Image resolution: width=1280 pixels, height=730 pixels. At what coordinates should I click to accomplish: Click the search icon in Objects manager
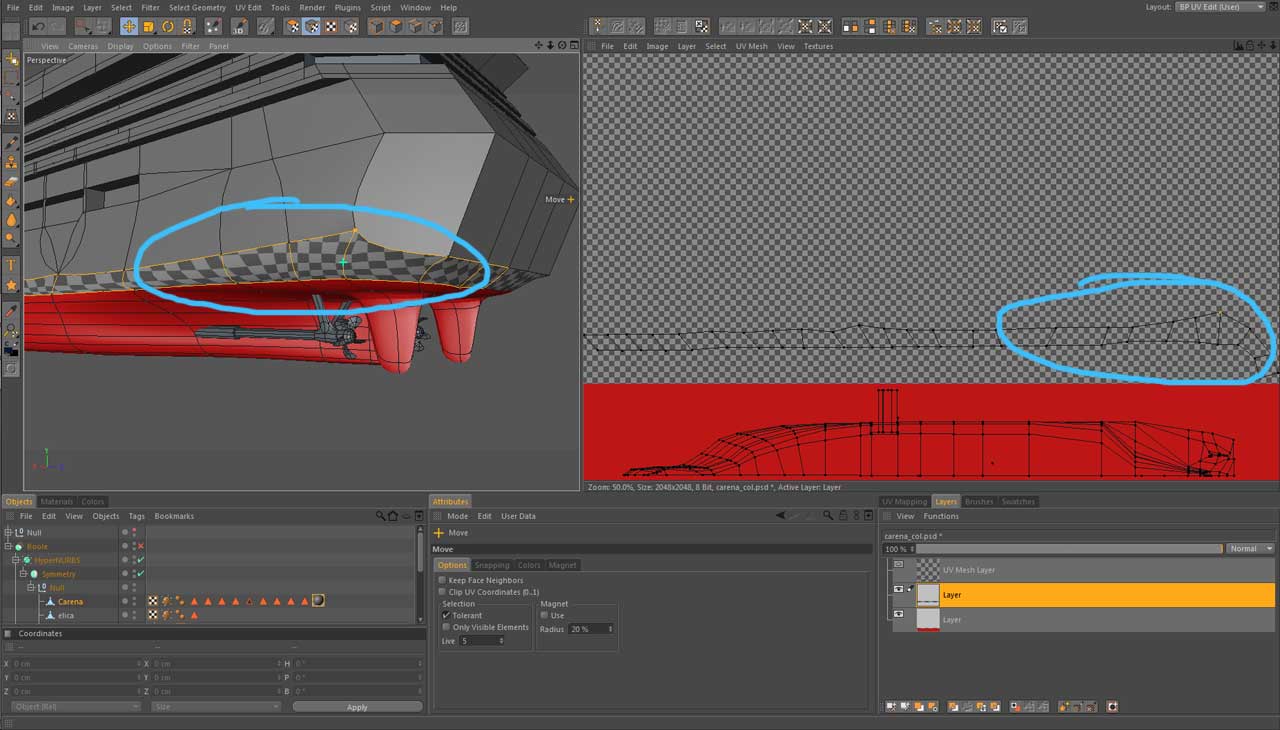(x=381, y=516)
